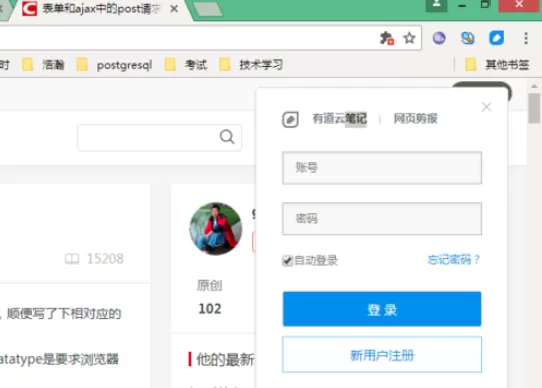The width and height of the screenshot is (542, 388).
Task: Click the 15208 read count
Action: [105, 259]
